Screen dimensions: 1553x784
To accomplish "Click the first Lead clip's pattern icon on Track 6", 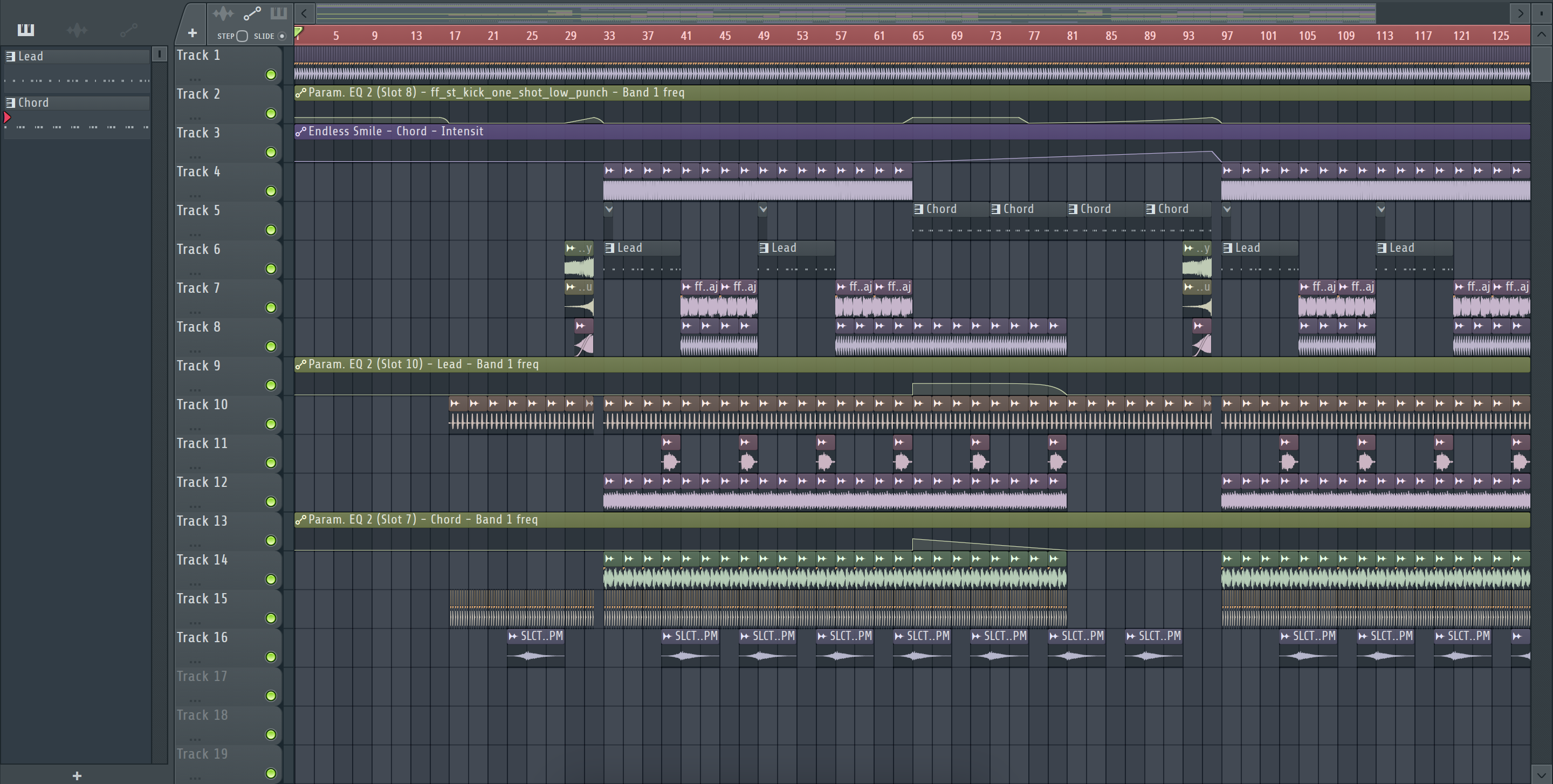I will (610, 247).
